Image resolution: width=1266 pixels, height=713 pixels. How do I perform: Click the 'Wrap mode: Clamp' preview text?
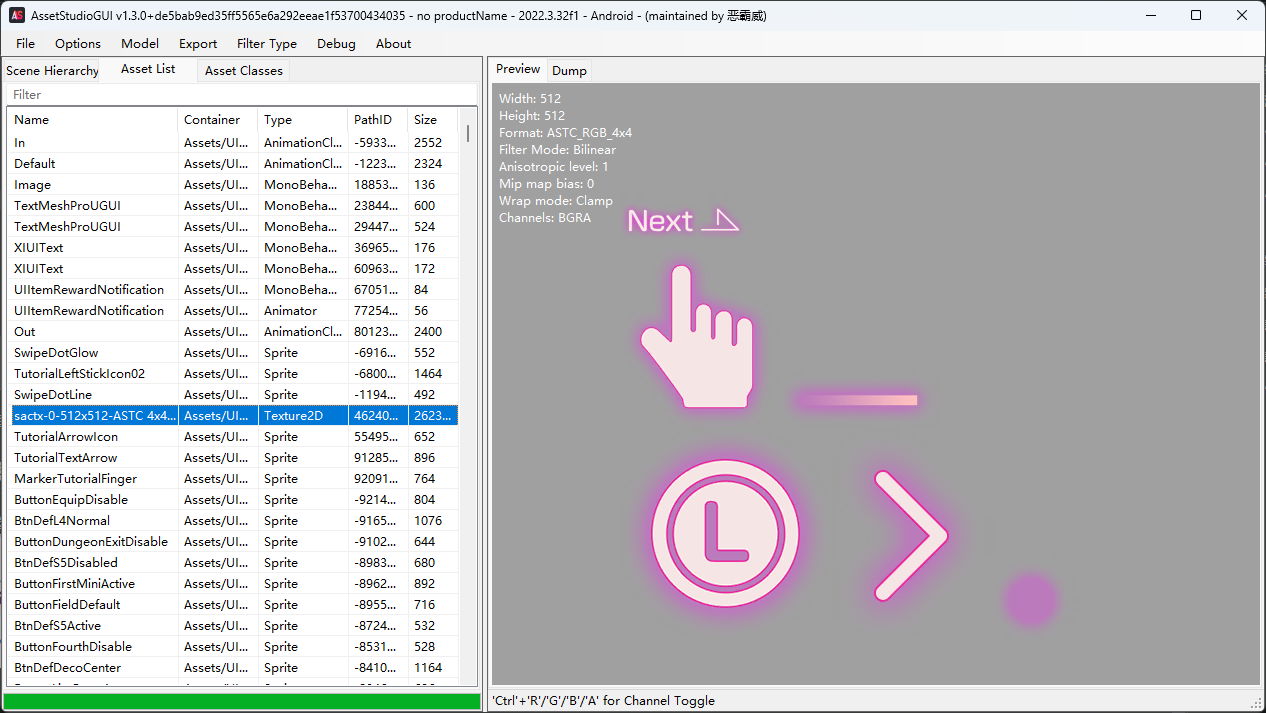[555, 201]
